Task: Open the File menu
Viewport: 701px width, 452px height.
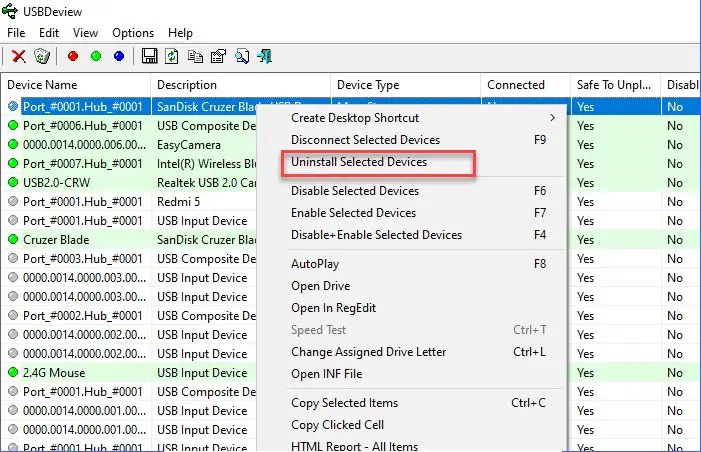Action: [x=16, y=33]
